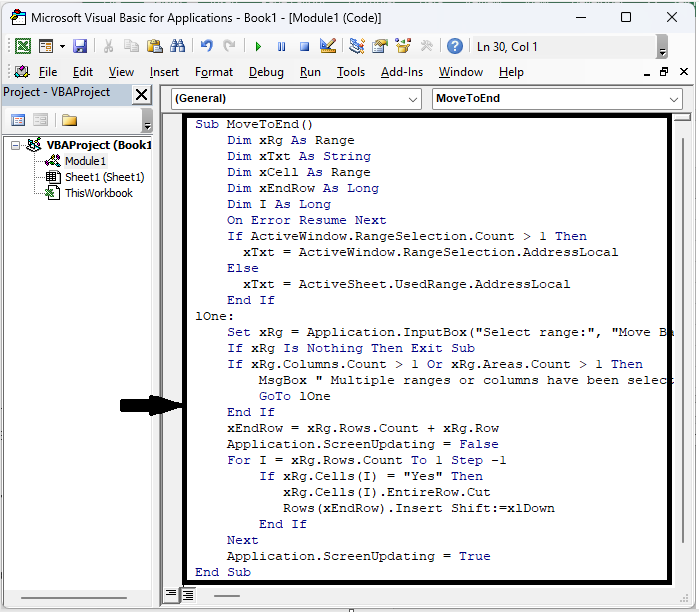Click the Project pane horizontal scrollbar
699x612 pixels.
point(74,598)
